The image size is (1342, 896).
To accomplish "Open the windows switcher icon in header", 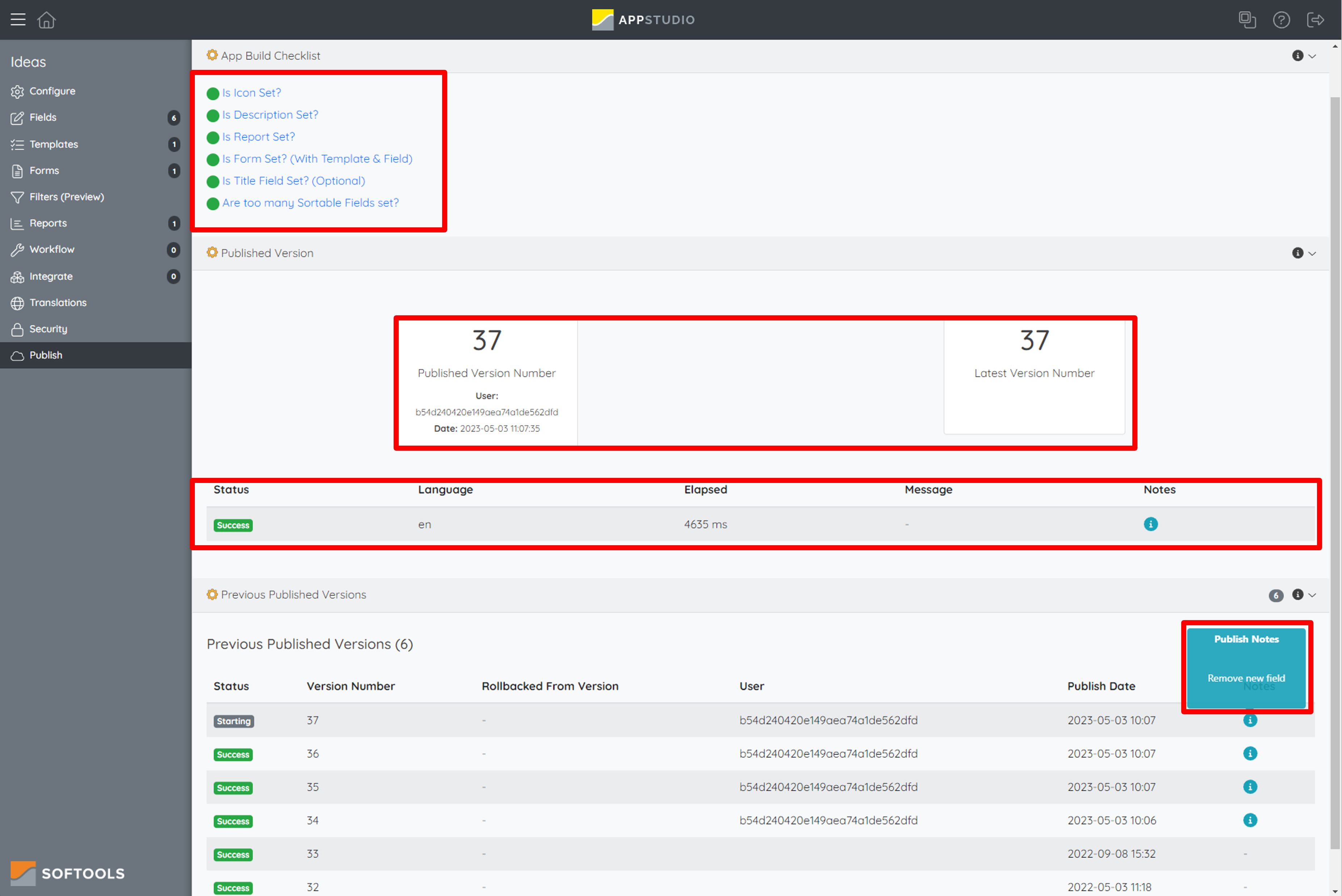I will (1247, 20).
